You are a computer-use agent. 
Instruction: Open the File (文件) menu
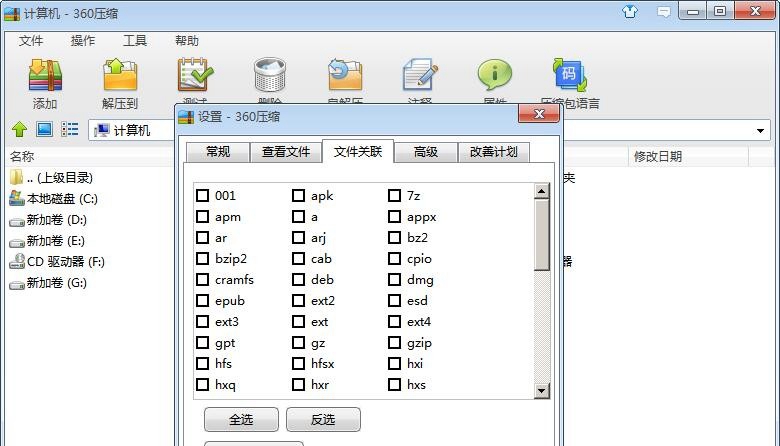[31, 41]
